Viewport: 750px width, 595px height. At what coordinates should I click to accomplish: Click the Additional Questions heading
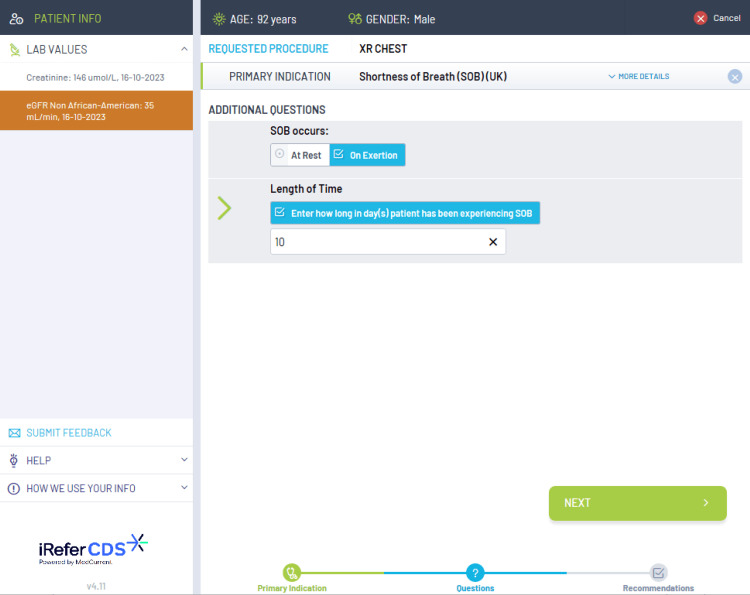pyautogui.click(x=267, y=110)
